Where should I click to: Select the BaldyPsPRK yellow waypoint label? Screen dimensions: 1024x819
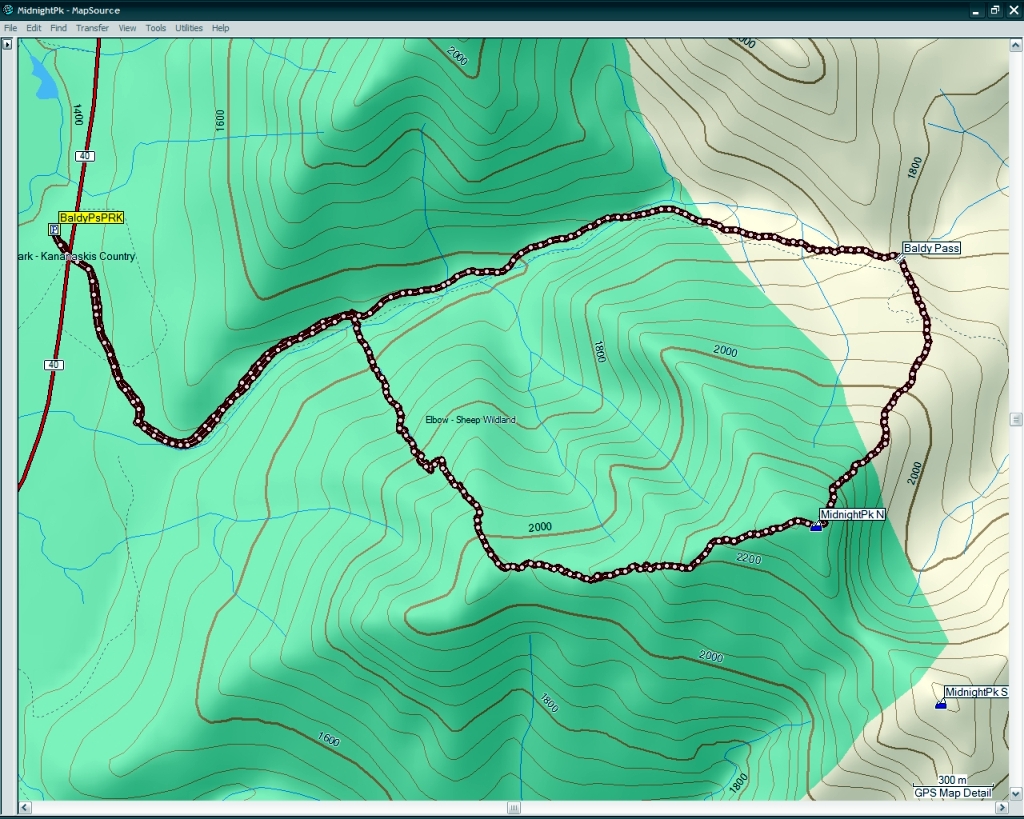91,217
